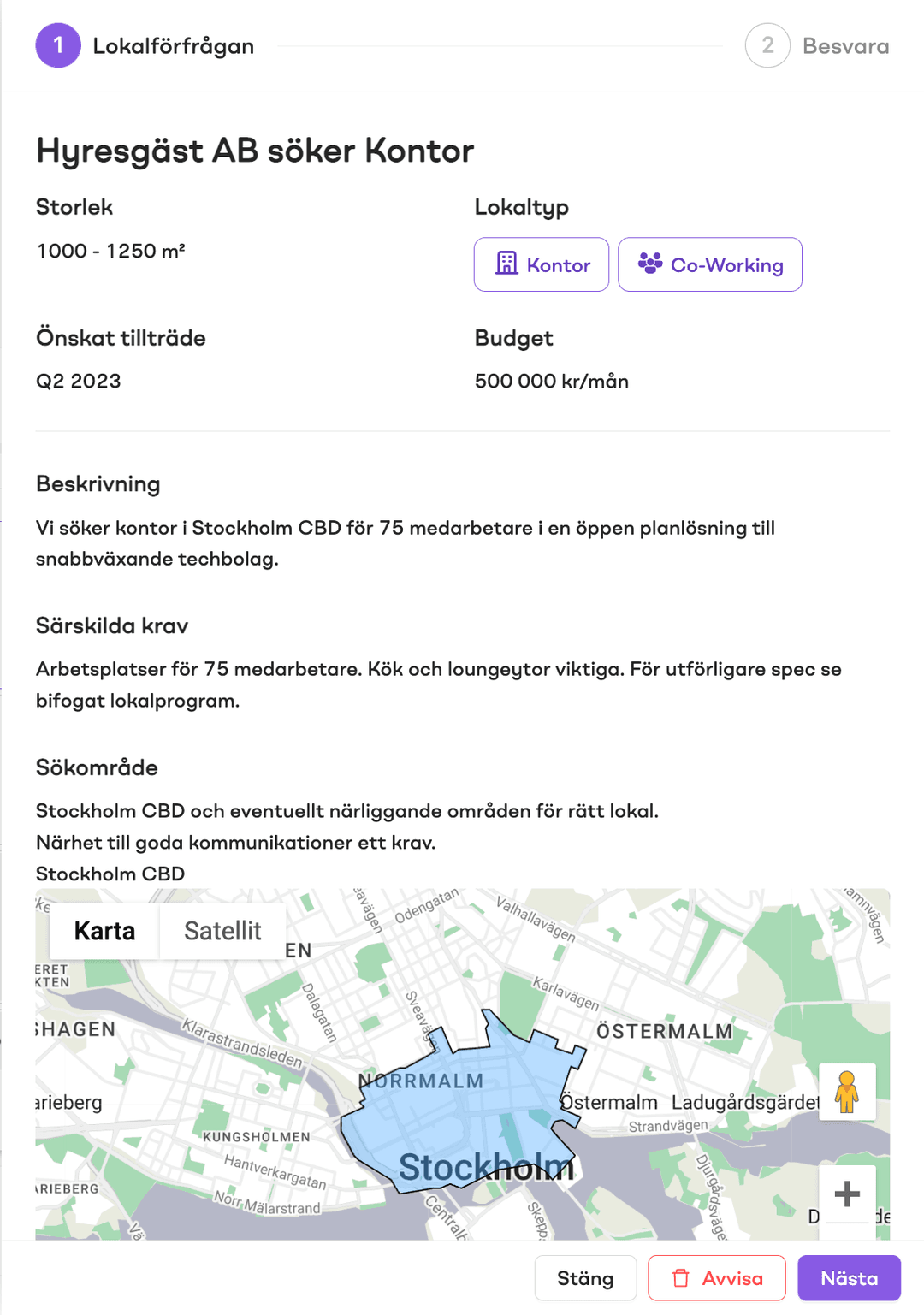Open the Karta map type selector
This screenshot has width=924, height=1315.
pyautogui.click(x=104, y=930)
